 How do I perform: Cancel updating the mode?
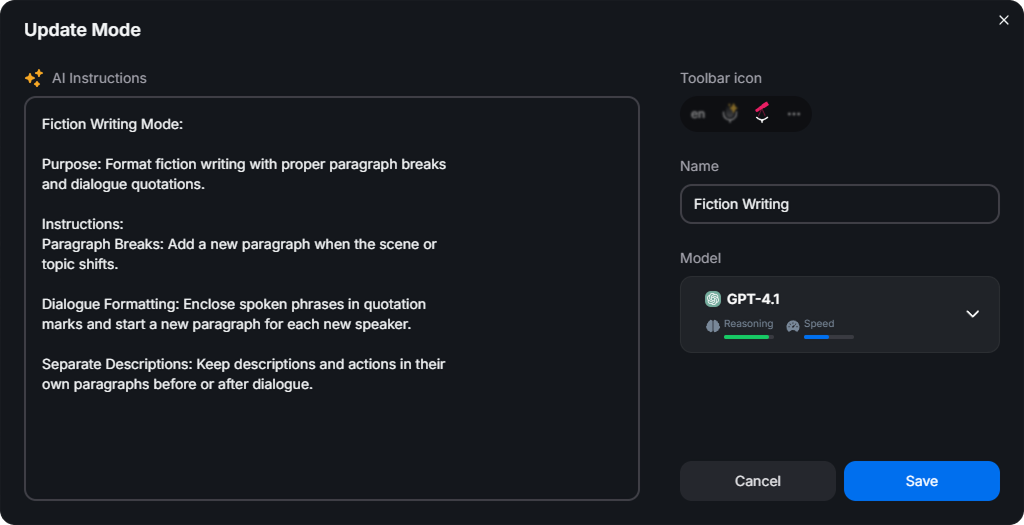pyautogui.click(x=757, y=481)
